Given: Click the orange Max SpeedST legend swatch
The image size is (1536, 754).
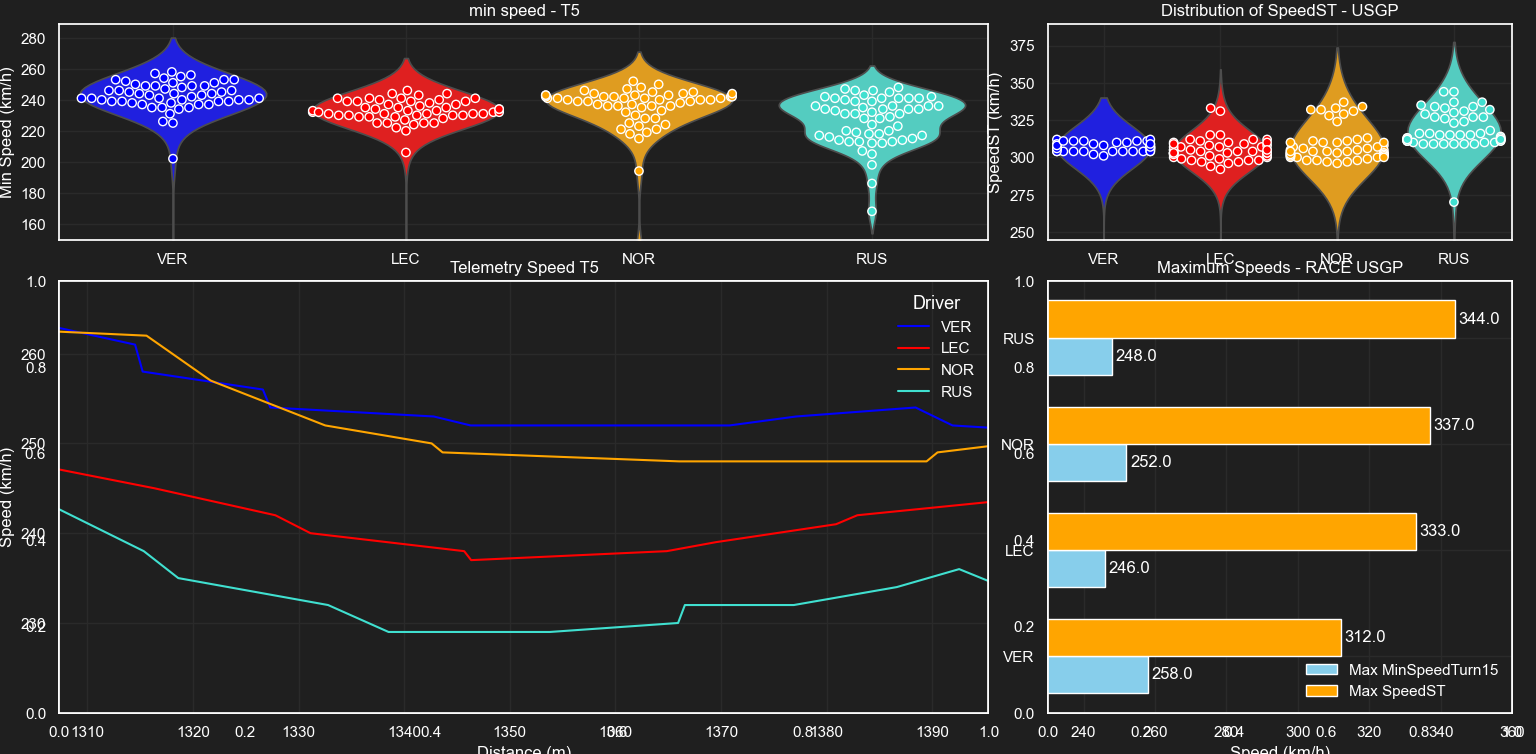Looking at the screenshot, I should (1322, 691).
